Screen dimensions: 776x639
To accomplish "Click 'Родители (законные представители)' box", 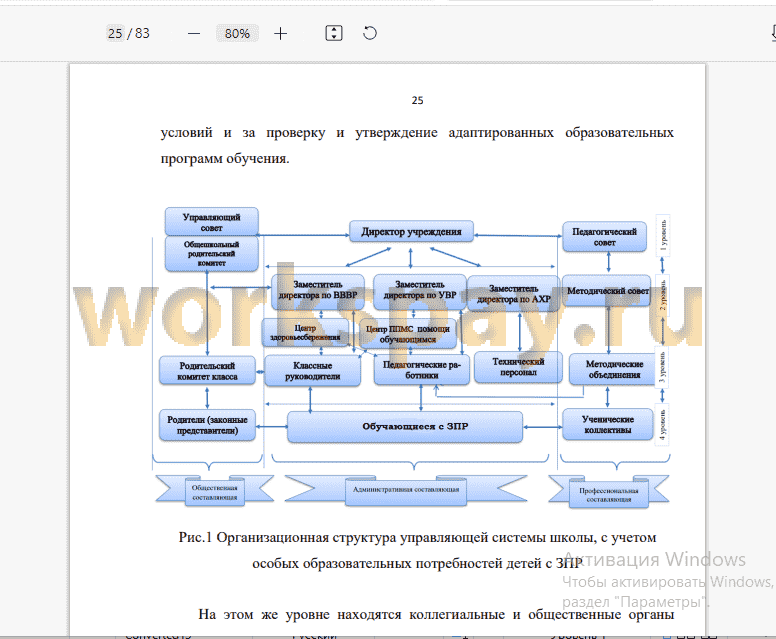I will point(207,425).
